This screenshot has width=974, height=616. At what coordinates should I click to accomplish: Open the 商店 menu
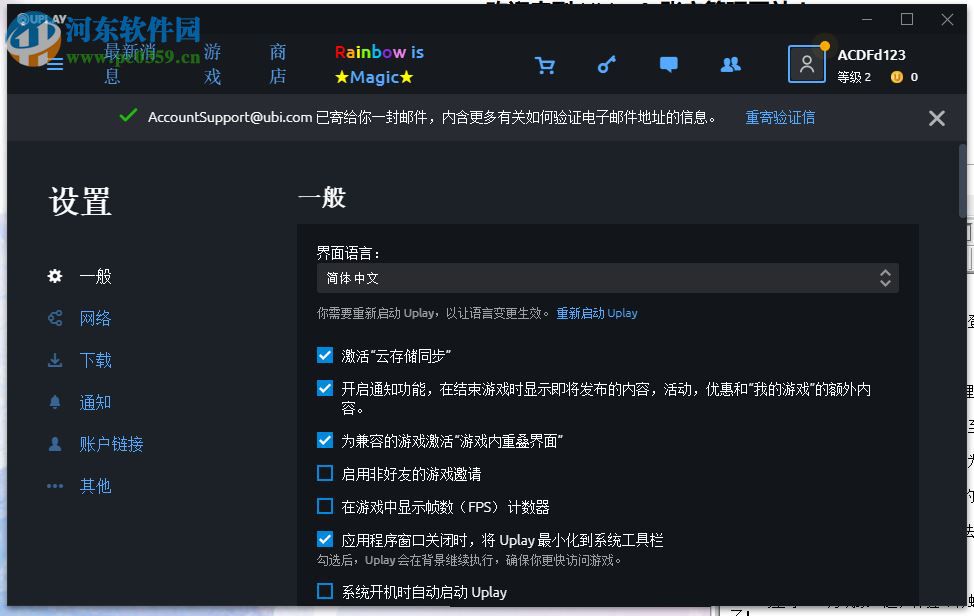(277, 64)
